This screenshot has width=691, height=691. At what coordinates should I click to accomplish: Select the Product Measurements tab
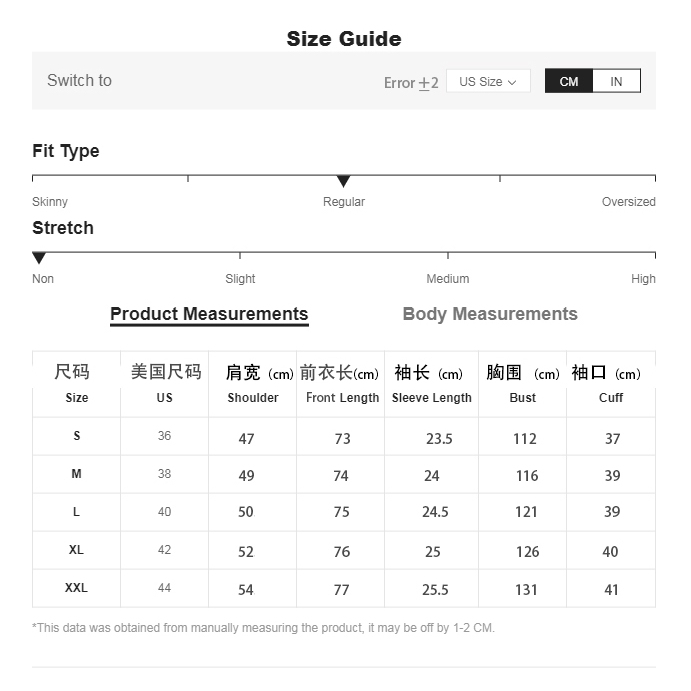tap(209, 314)
